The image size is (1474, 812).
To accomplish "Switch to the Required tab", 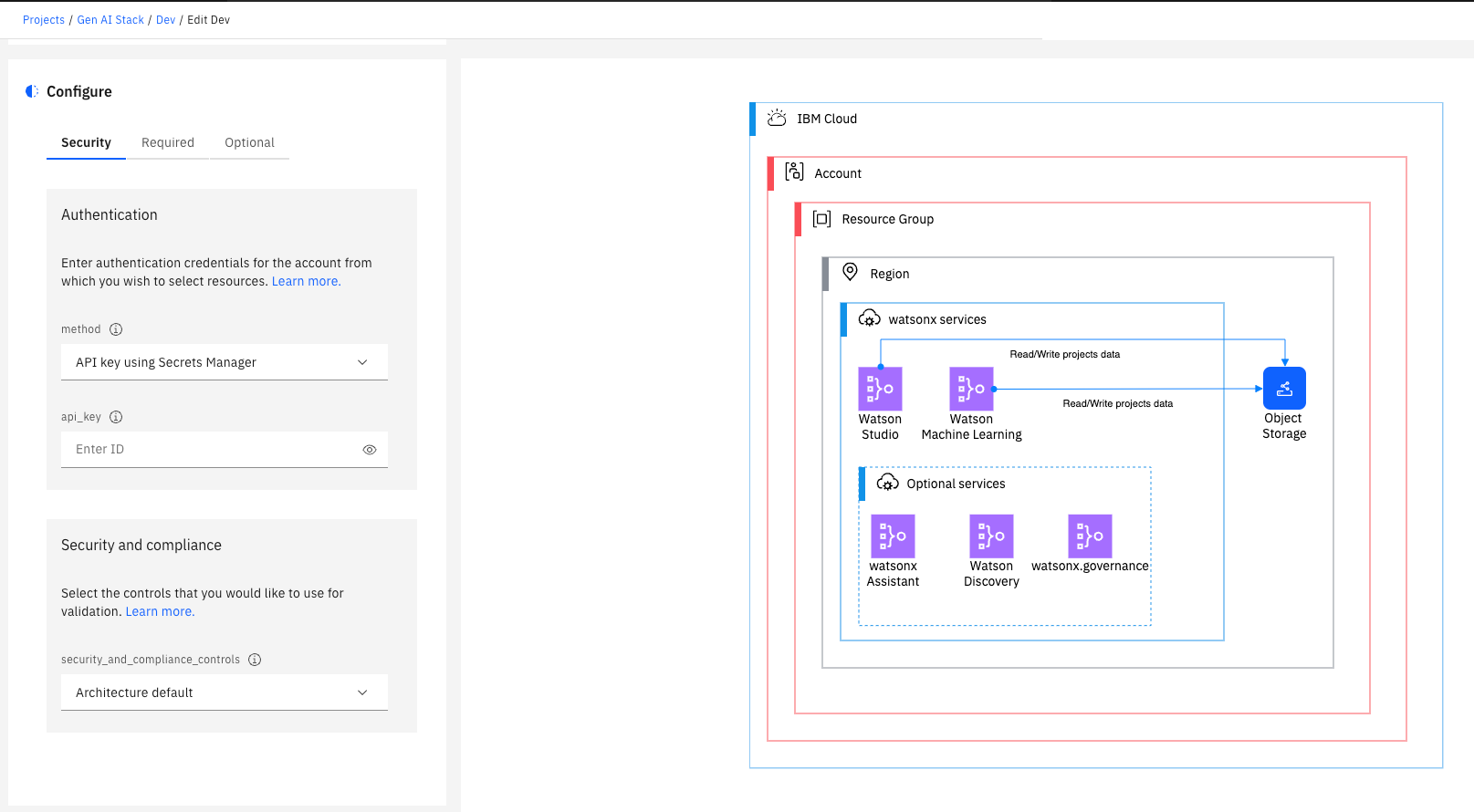I will point(168,142).
